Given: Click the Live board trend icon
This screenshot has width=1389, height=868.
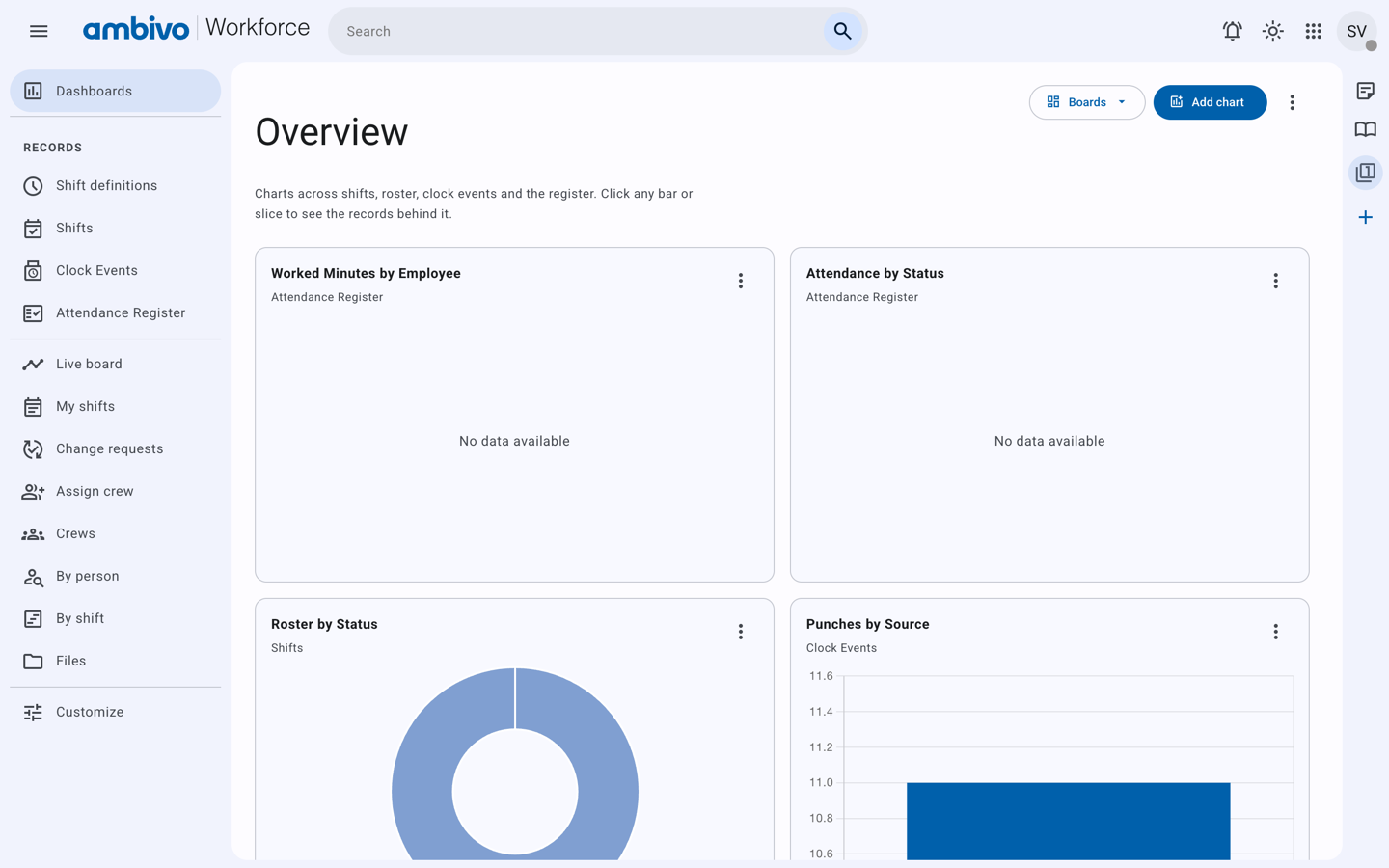Looking at the screenshot, I should (x=33, y=364).
